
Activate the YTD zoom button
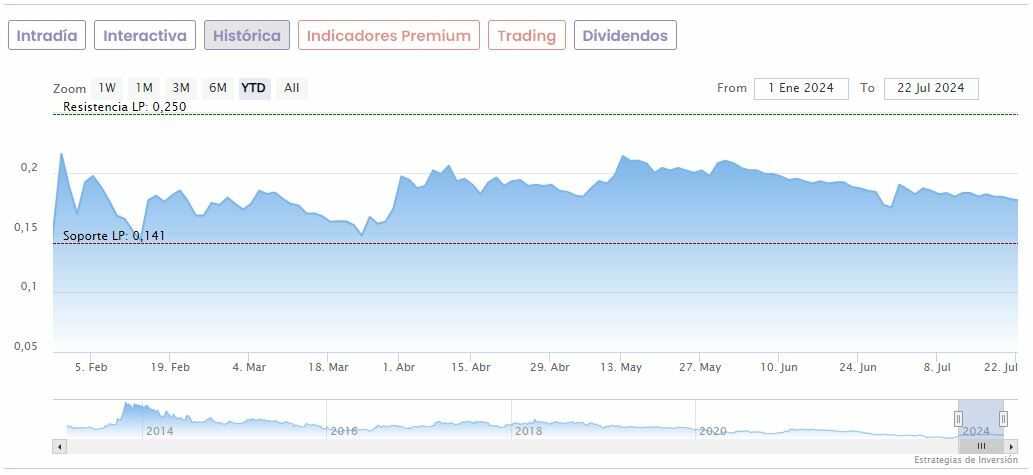pos(254,88)
